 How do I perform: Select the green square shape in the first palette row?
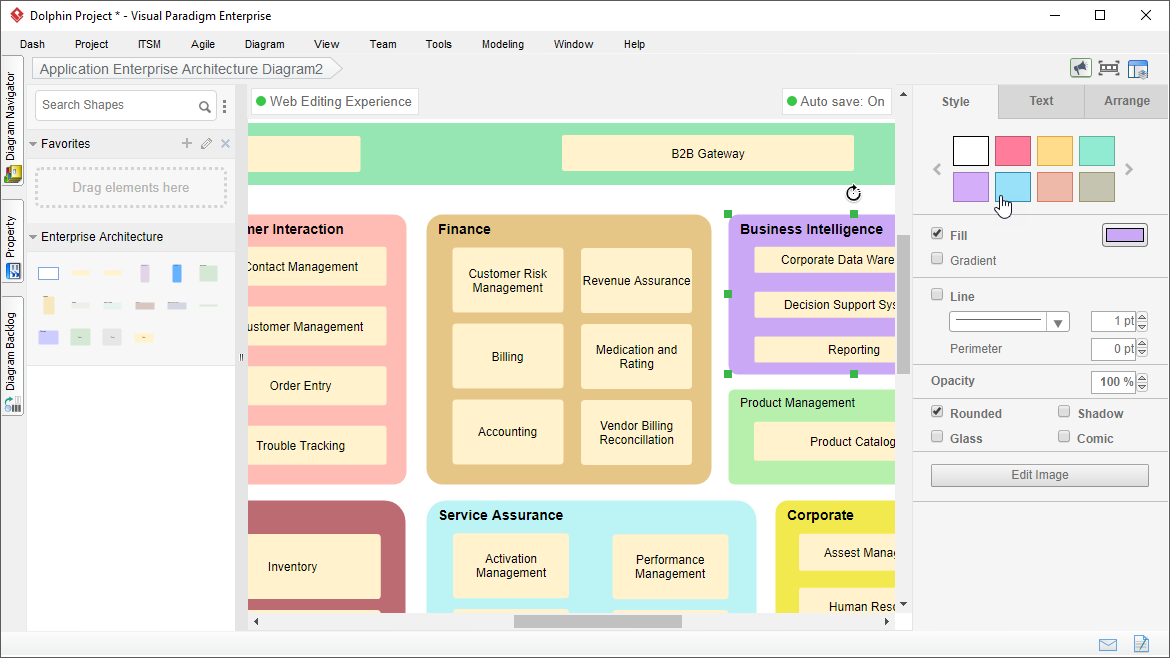click(209, 273)
